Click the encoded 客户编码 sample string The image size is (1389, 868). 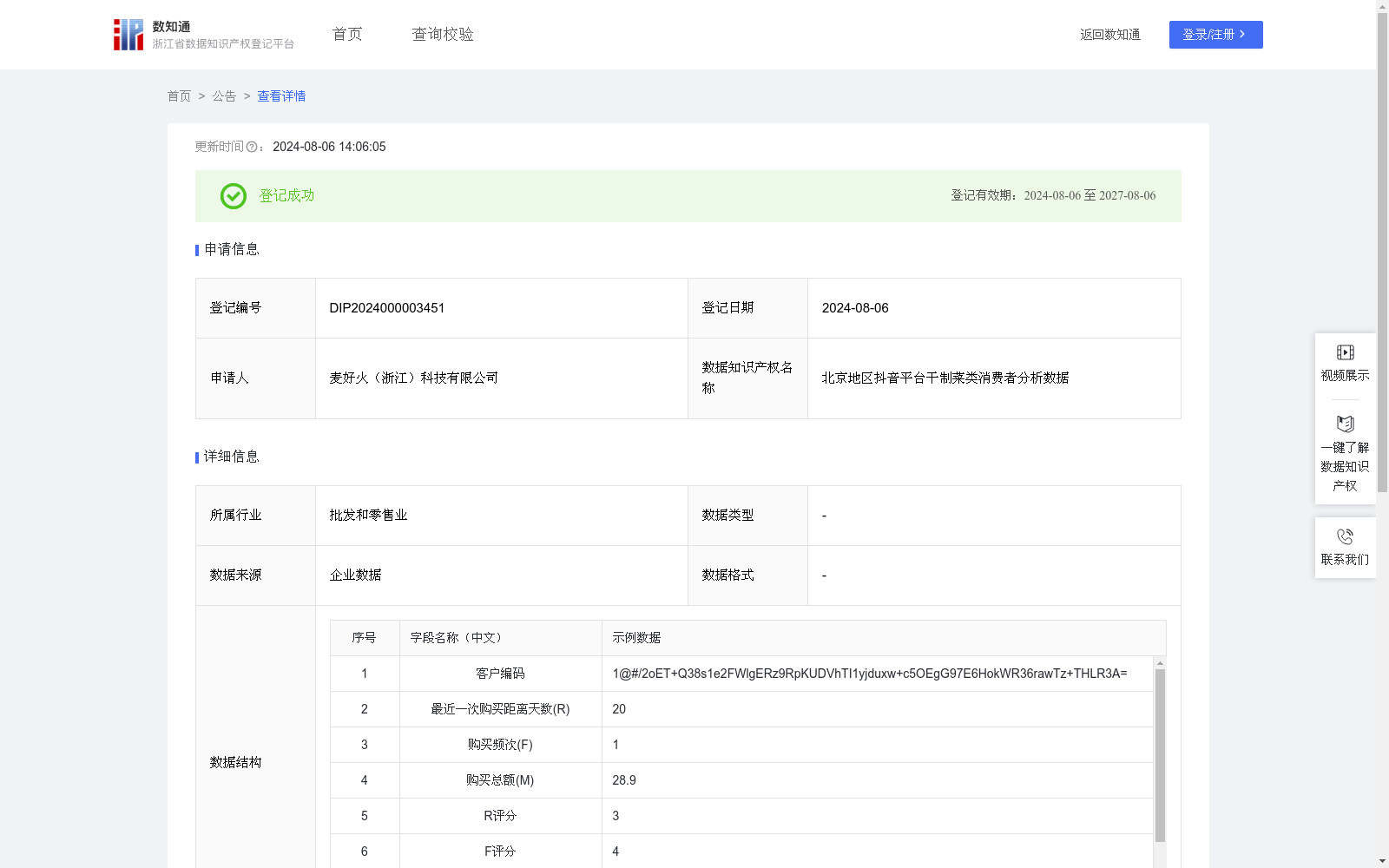[x=870, y=674]
